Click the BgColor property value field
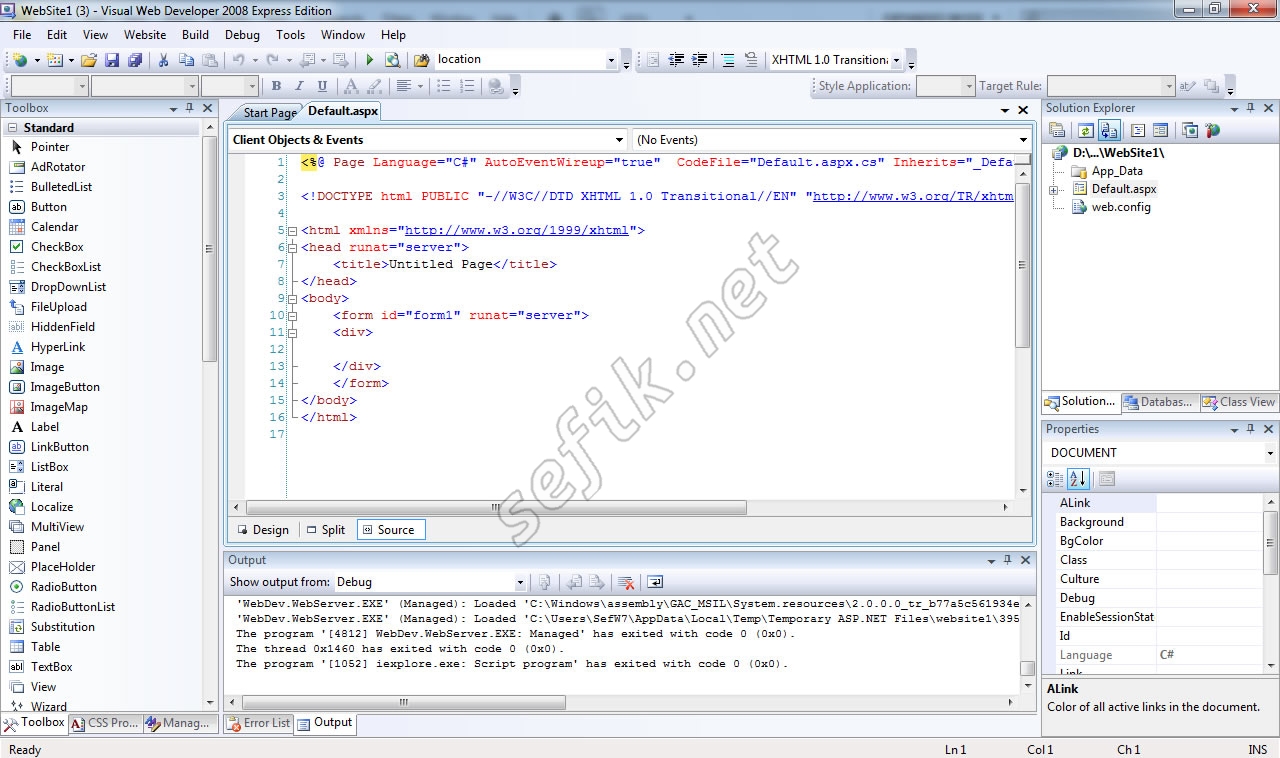1280x758 pixels. tap(1209, 541)
